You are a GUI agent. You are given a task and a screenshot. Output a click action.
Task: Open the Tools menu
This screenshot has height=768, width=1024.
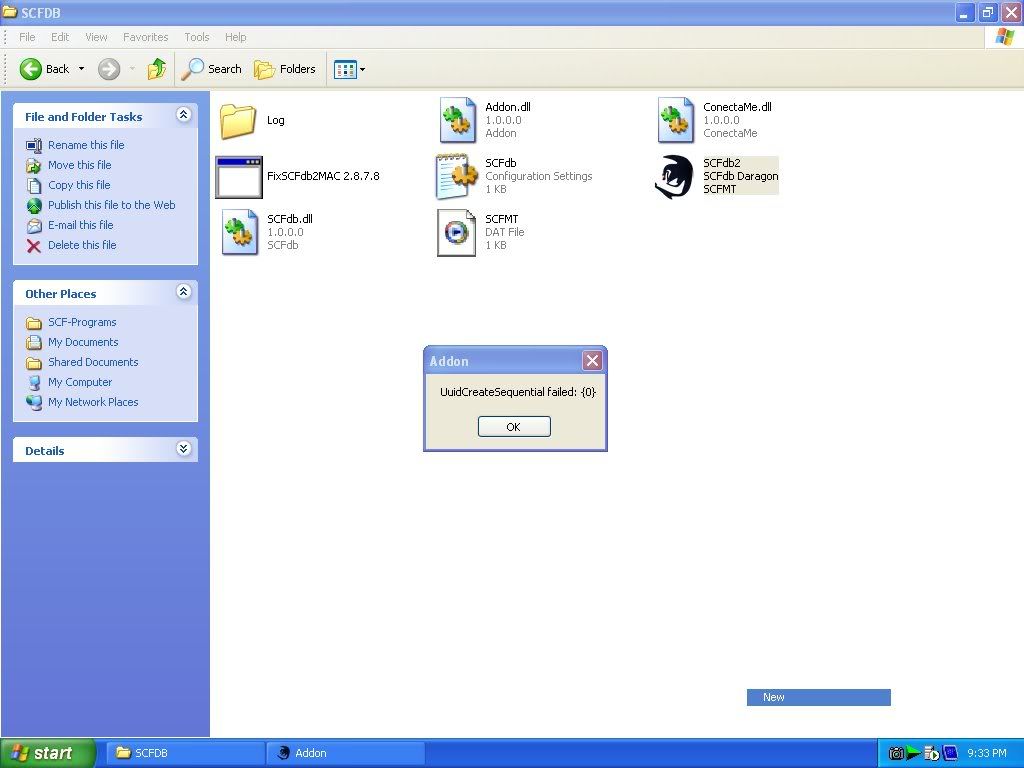click(x=197, y=37)
